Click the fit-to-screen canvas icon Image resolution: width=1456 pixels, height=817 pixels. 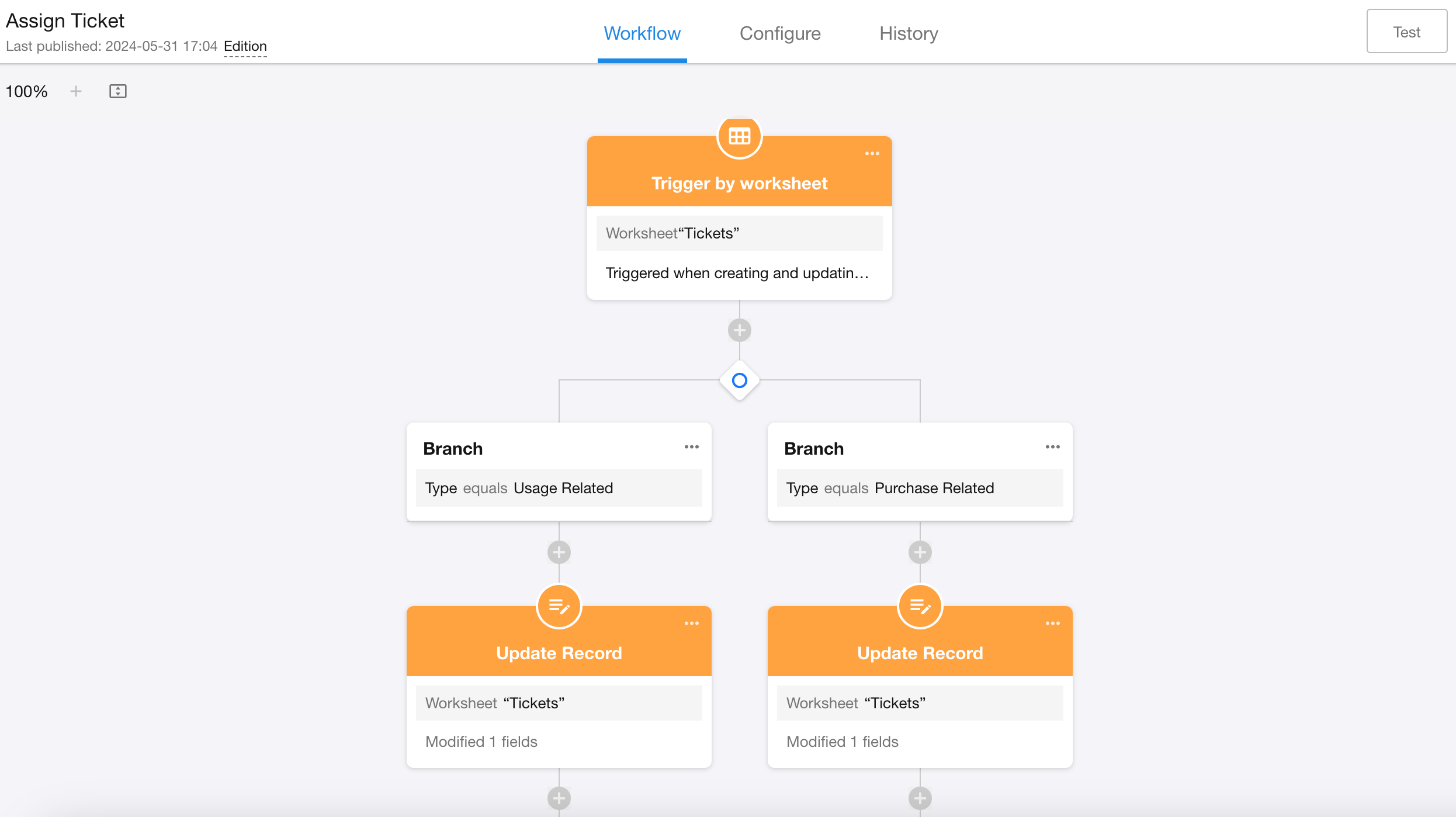click(117, 91)
